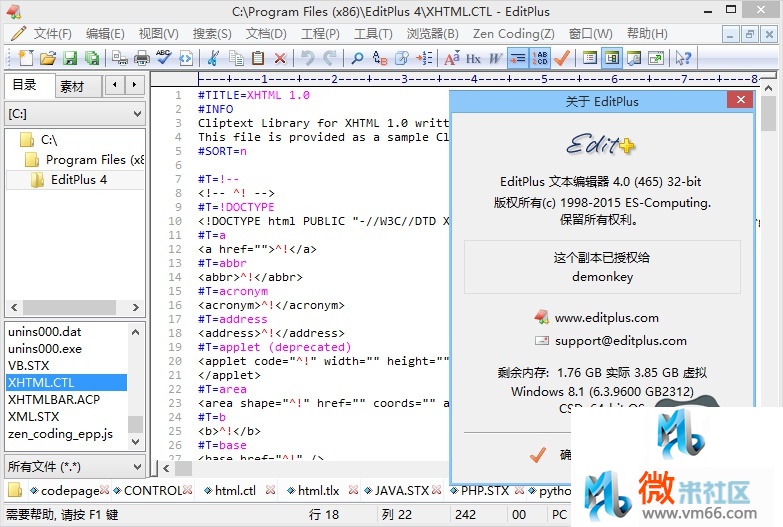Open the Zen Coding(Z) menu
This screenshot has width=783, height=527.
pos(513,33)
